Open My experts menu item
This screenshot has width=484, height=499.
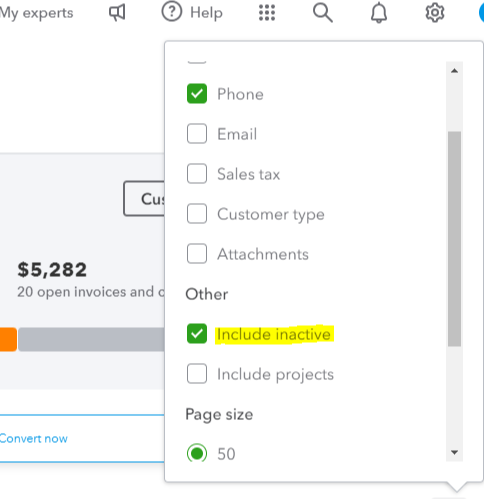tap(36, 13)
